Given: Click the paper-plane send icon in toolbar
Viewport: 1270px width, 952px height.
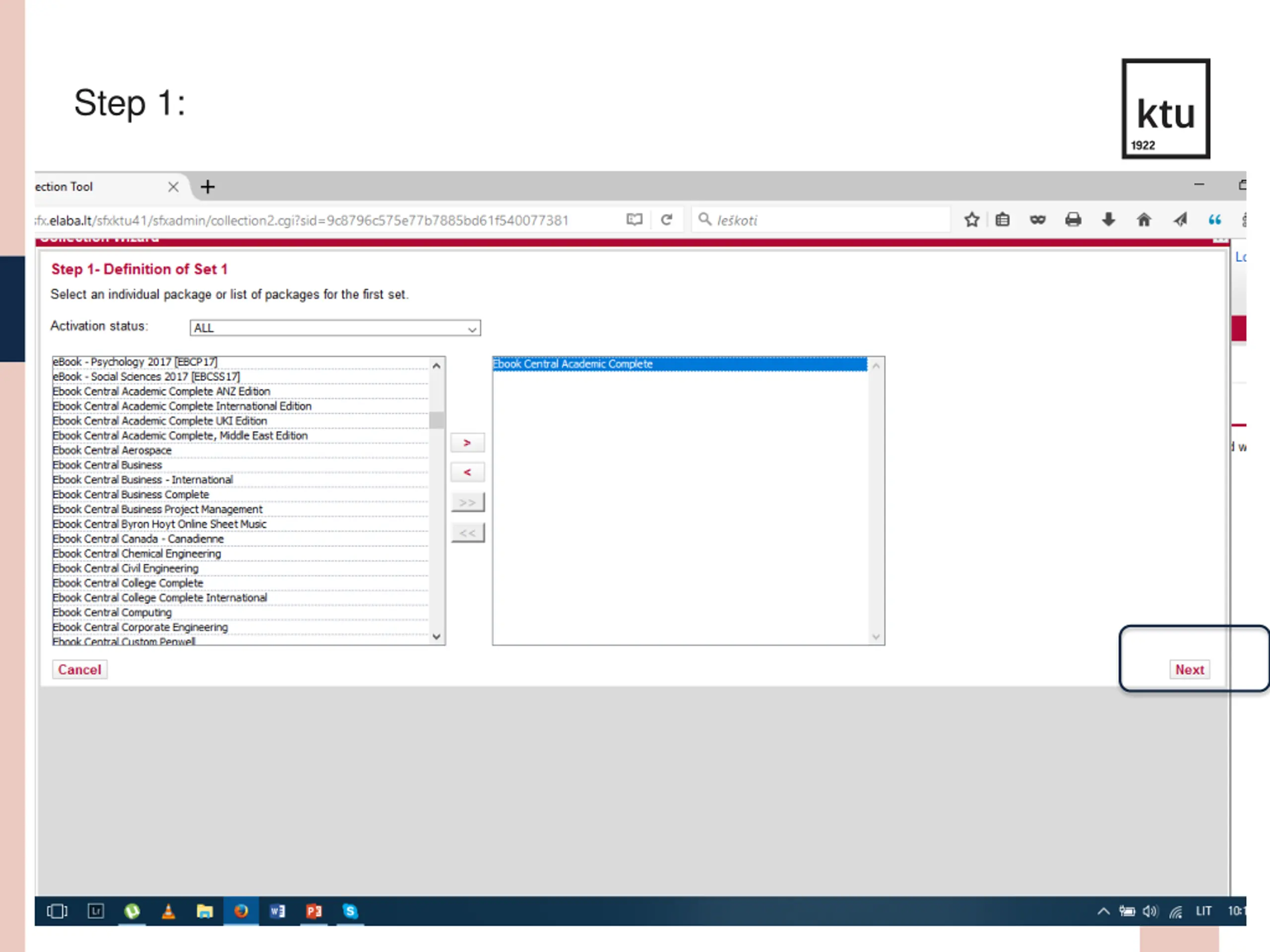Looking at the screenshot, I should coord(1180,220).
